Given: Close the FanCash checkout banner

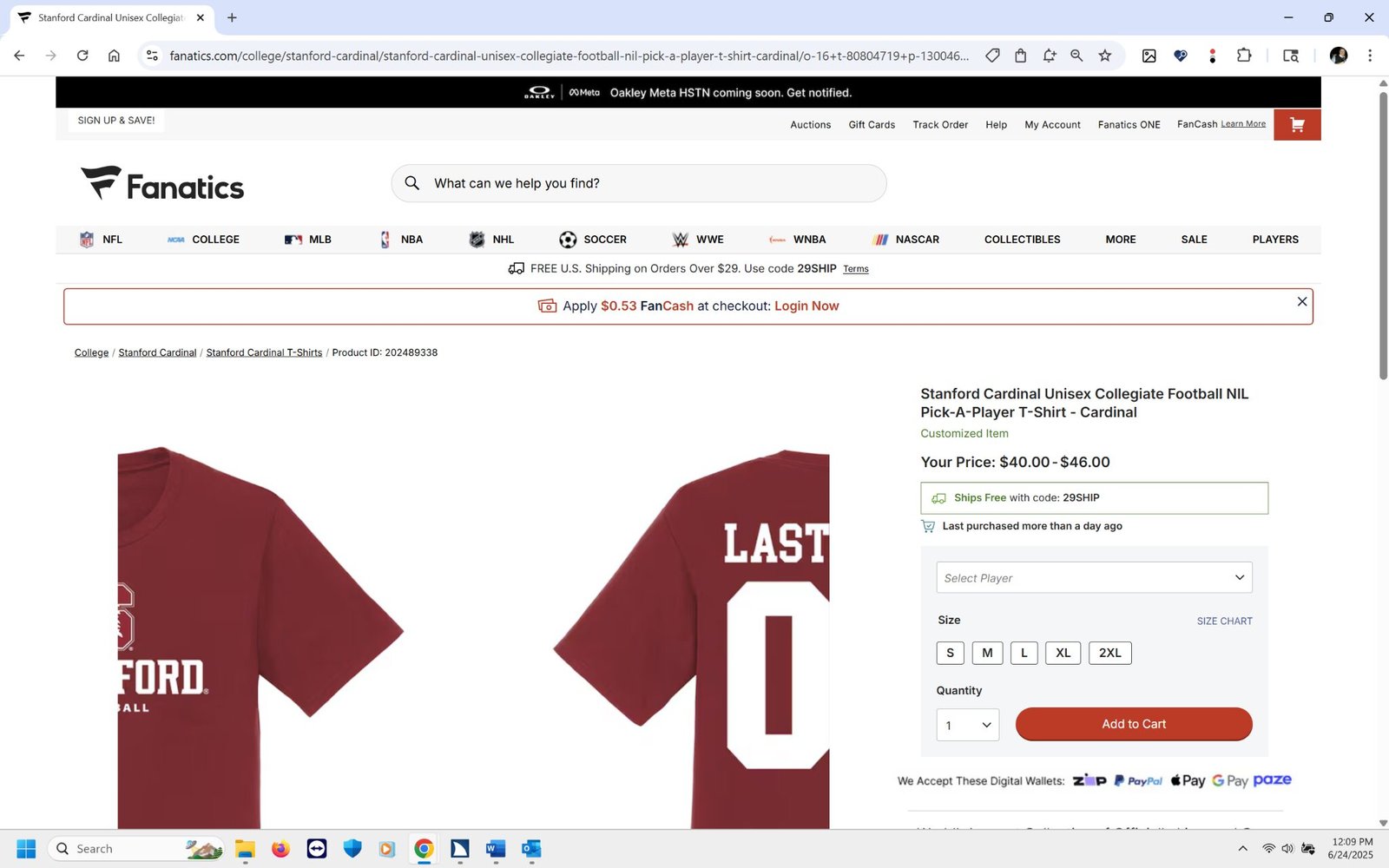Looking at the screenshot, I should 1301,301.
